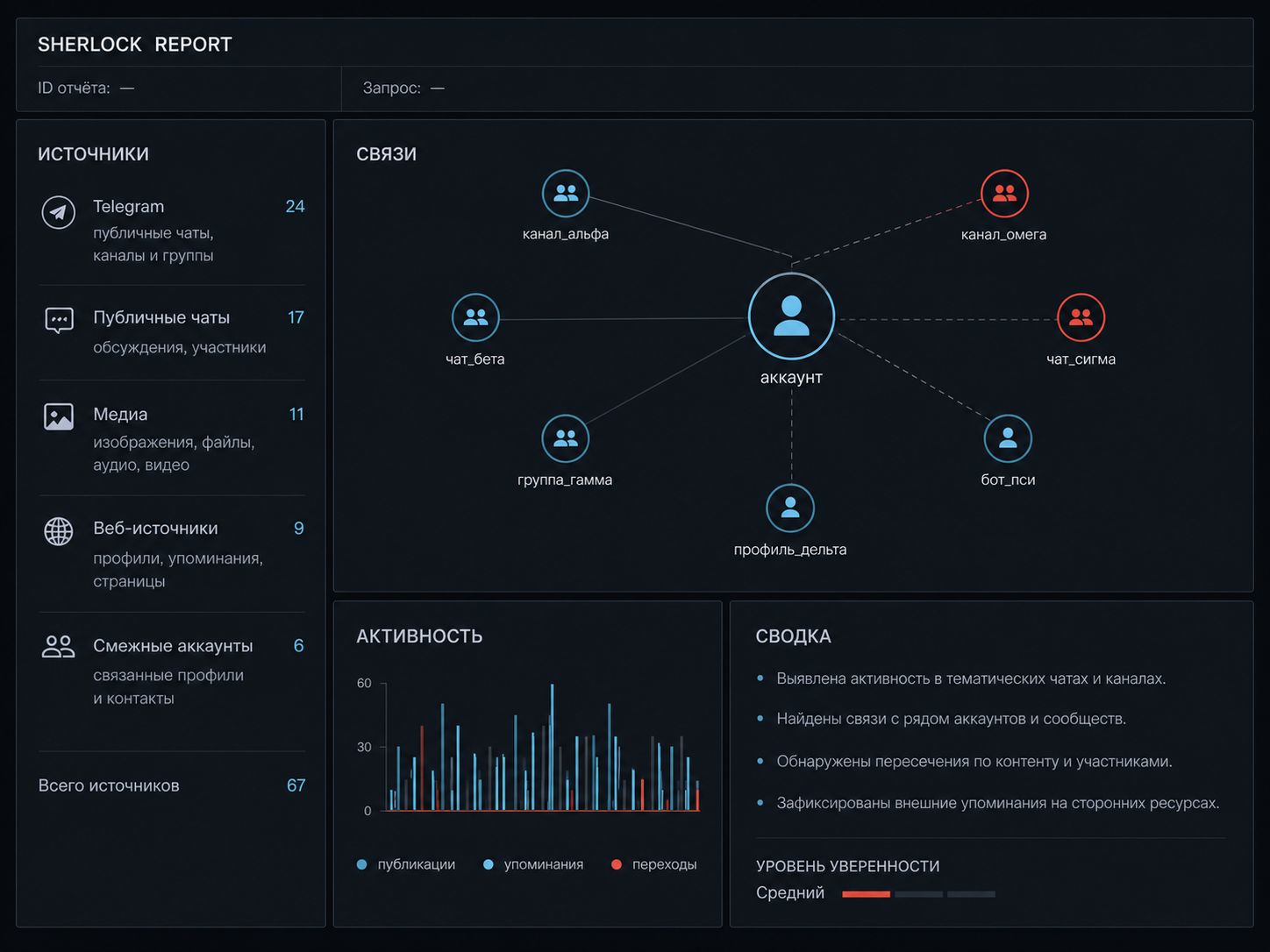Click the red переходы legend dot
Image resolution: width=1270 pixels, height=952 pixels.
tap(617, 864)
